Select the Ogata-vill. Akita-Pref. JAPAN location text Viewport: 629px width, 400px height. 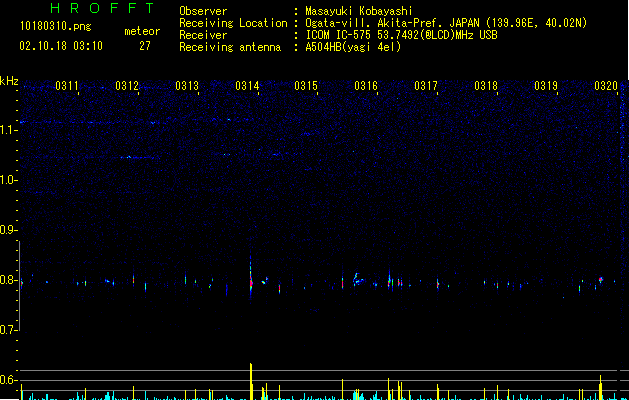(446, 23)
